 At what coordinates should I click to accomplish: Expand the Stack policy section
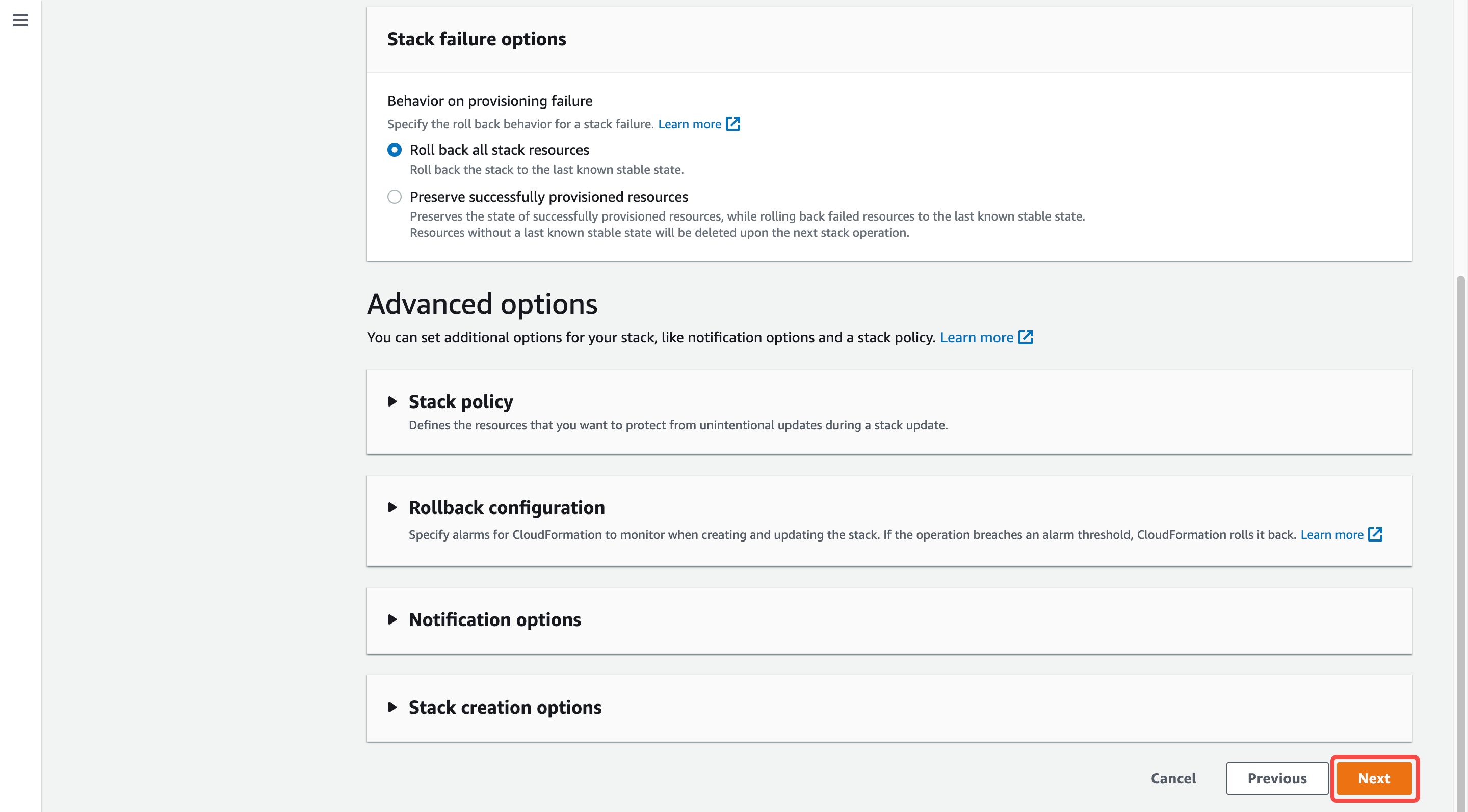click(x=392, y=401)
